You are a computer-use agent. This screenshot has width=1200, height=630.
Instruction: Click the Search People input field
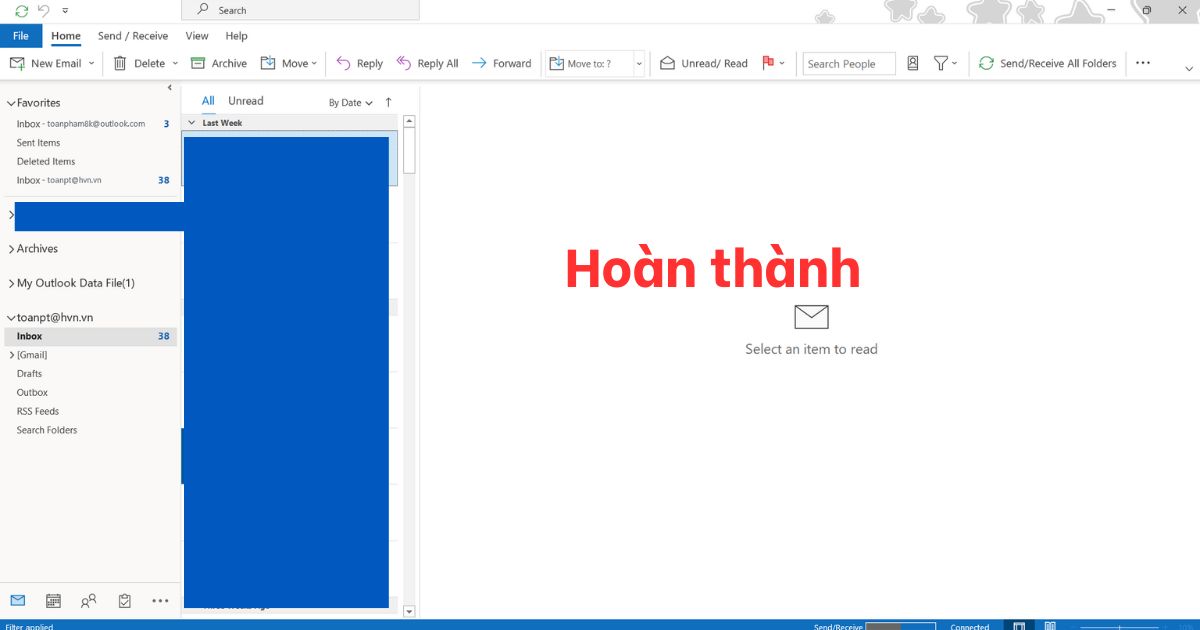(x=848, y=64)
